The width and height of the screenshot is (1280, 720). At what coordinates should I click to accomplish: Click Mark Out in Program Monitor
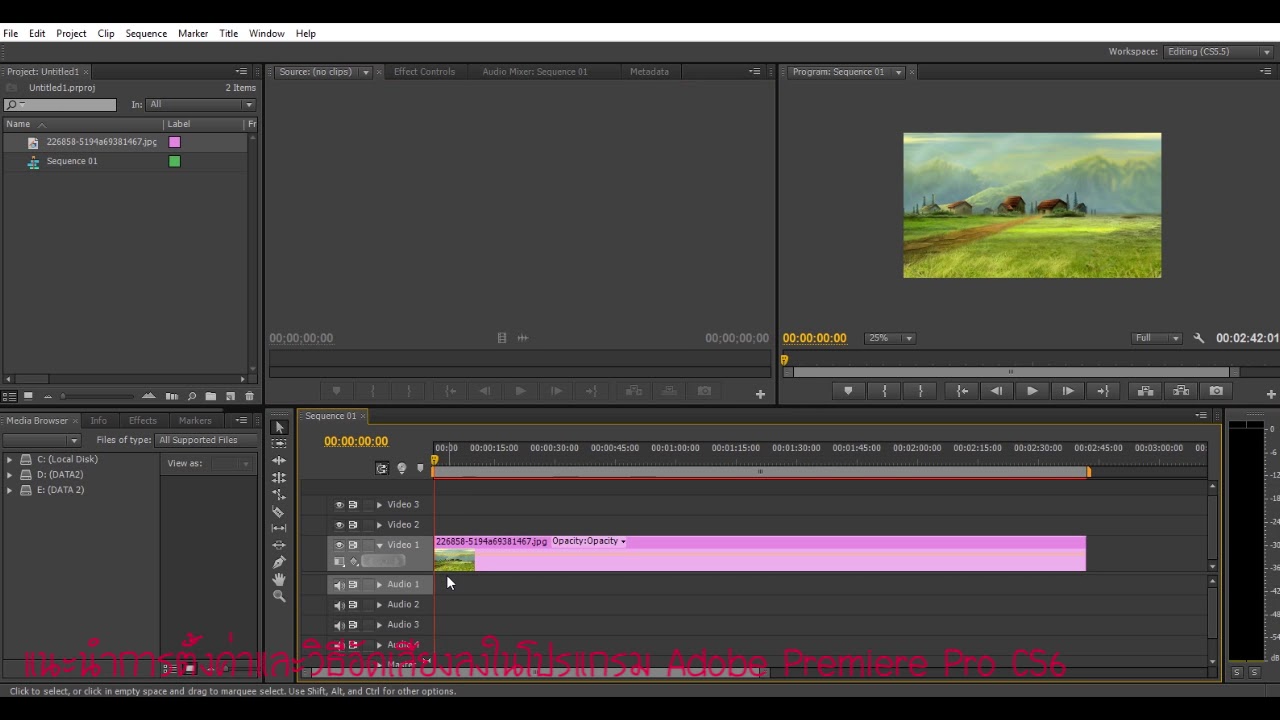tap(920, 391)
